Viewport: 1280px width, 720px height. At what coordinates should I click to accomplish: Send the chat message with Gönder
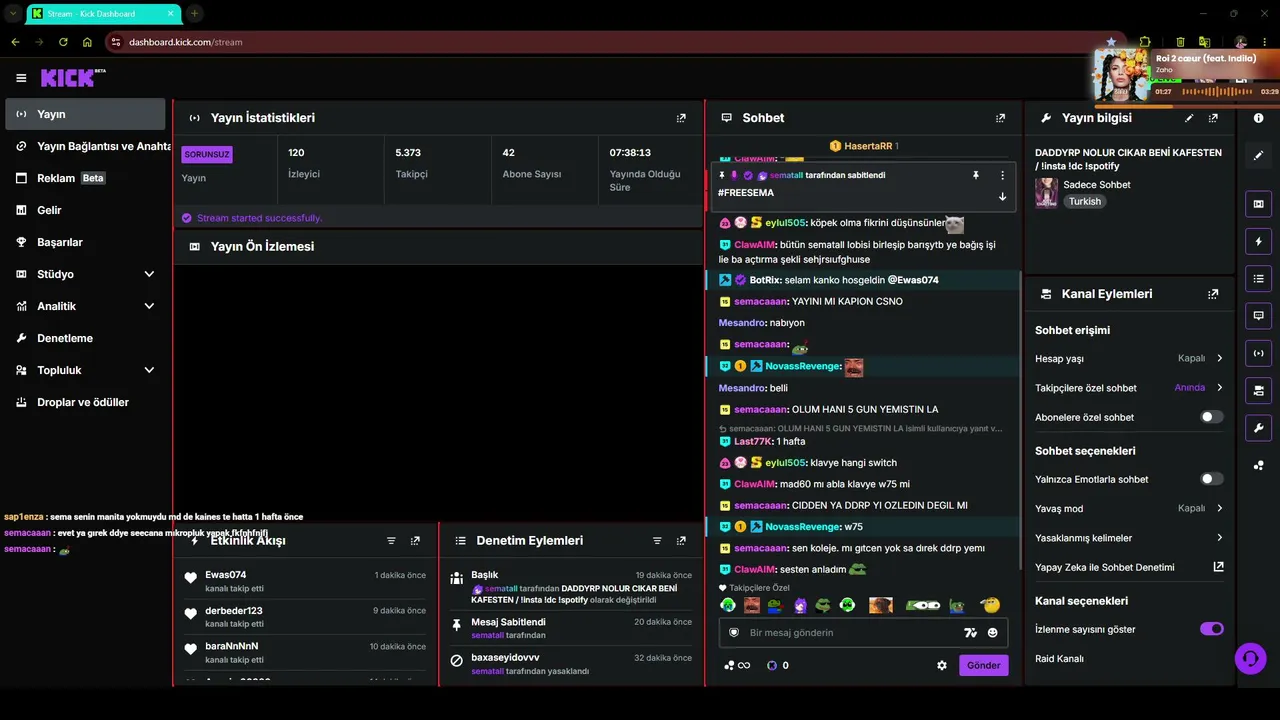983,665
